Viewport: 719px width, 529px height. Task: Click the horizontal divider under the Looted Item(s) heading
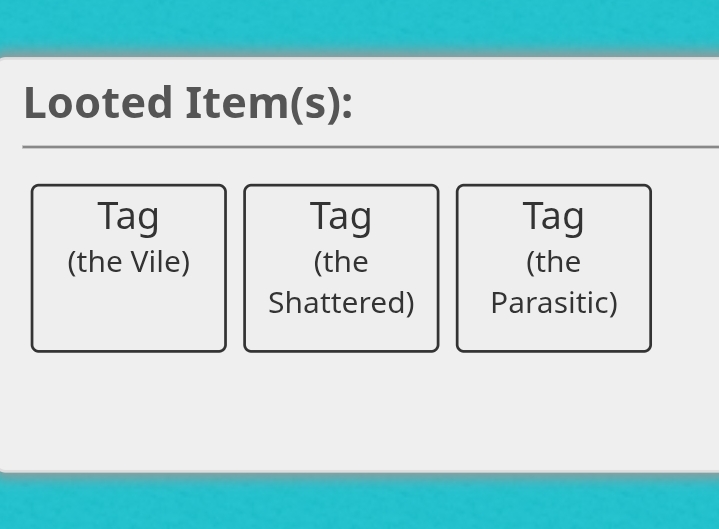(371, 147)
